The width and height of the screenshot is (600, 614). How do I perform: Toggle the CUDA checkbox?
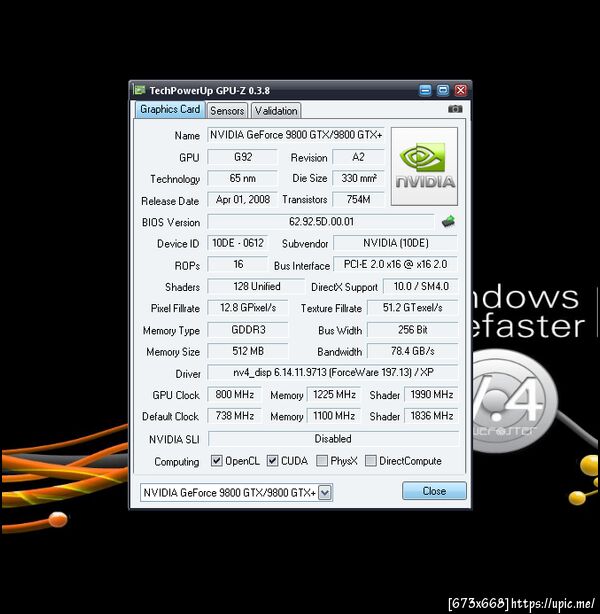273,460
